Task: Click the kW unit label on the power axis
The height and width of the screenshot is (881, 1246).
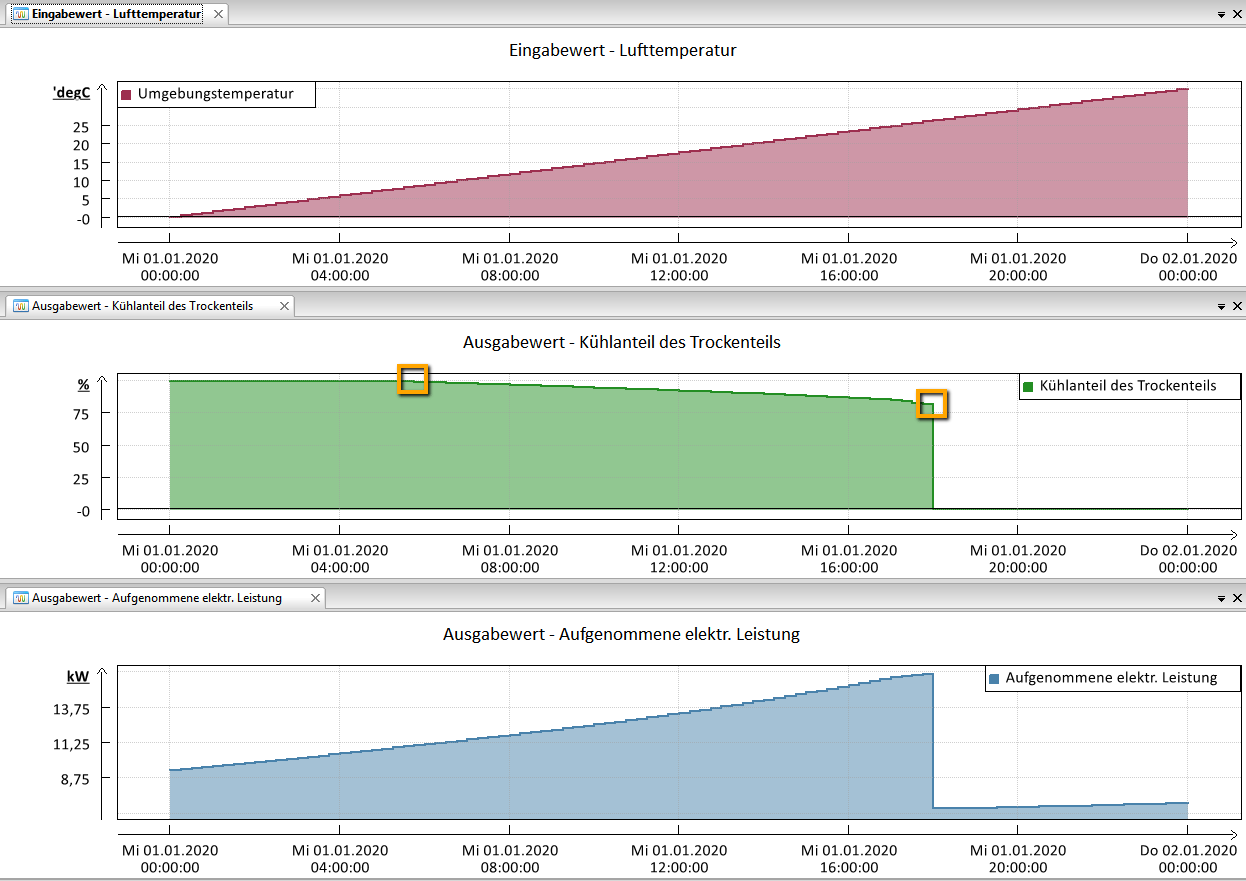Action: pos(78,677)
